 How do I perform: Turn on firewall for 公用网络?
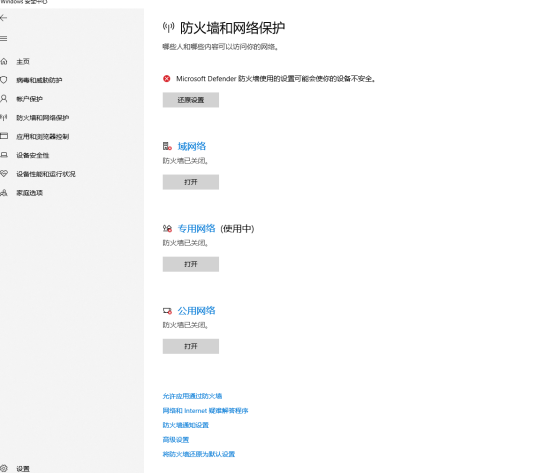click(x=191, y=346)
